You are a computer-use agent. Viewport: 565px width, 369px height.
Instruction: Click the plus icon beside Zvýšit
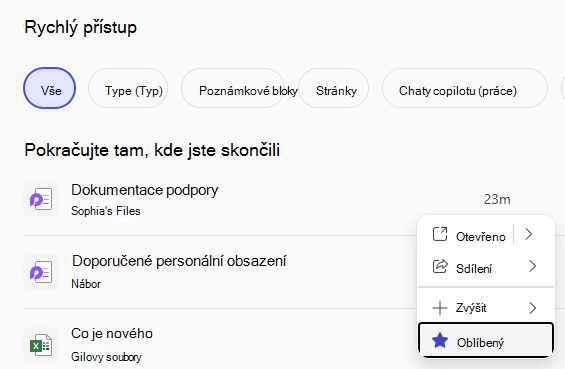click(440, 308)
